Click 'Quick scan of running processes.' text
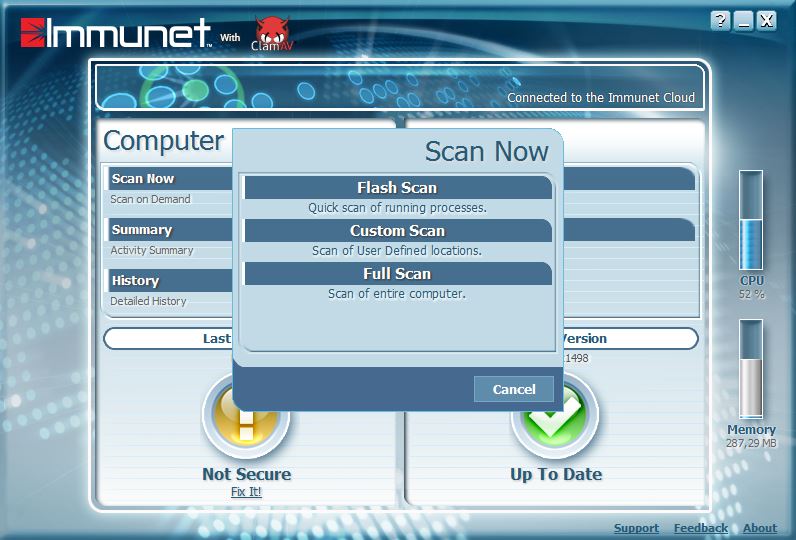Screen dimensions: 796x540 point(397,208)
